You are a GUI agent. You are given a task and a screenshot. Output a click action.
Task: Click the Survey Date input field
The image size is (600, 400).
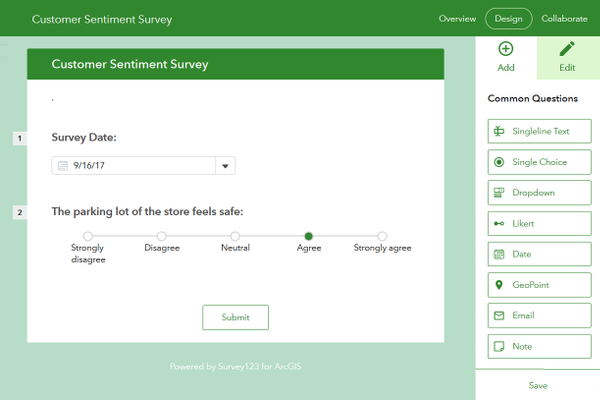134,166
